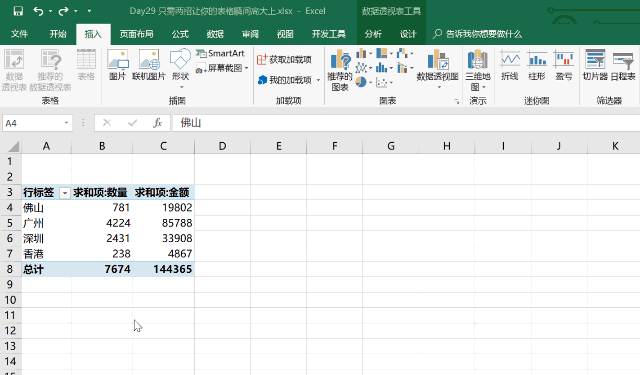The width and height of the screenshot is (640, 375).
Task: Select cell containing 广州
Action: pyautogui.click(x=46, y=223)
